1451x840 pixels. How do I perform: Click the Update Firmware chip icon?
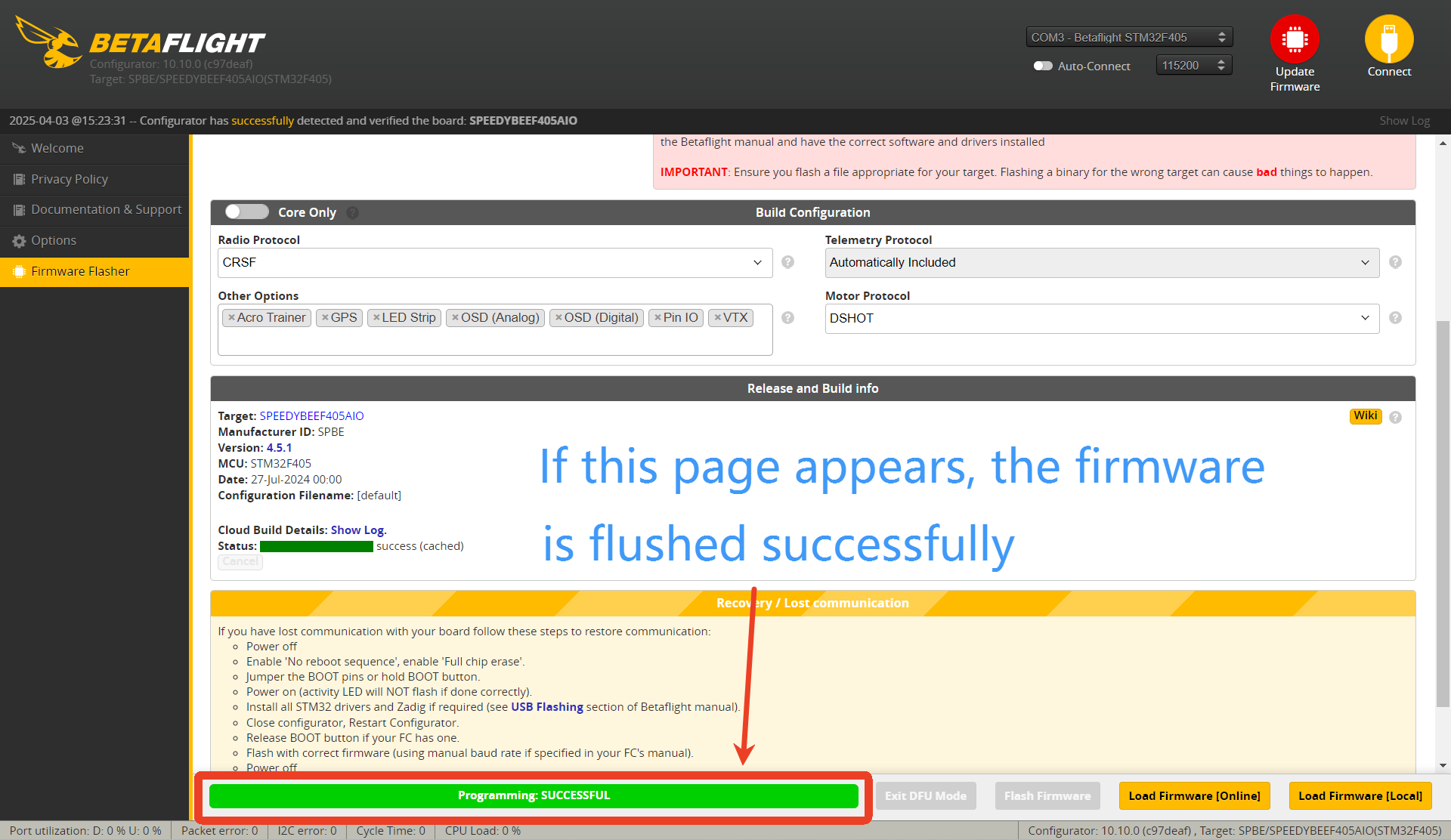click(x=1295, y=39)
